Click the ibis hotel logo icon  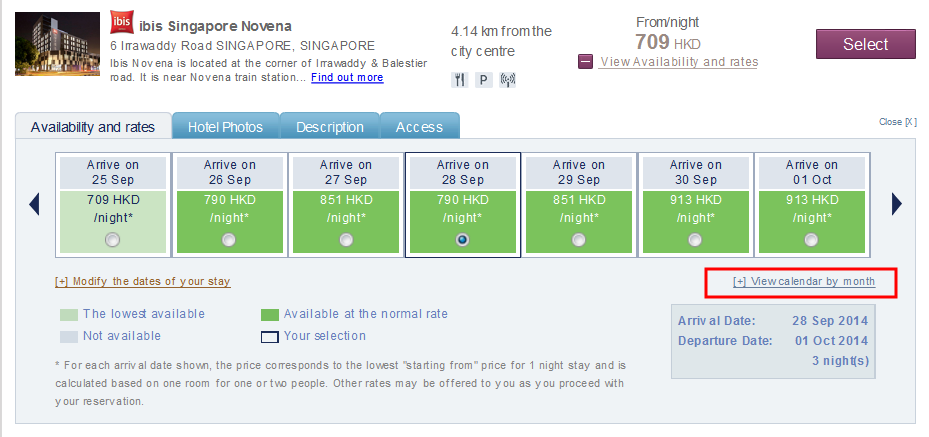click(121, 24)
